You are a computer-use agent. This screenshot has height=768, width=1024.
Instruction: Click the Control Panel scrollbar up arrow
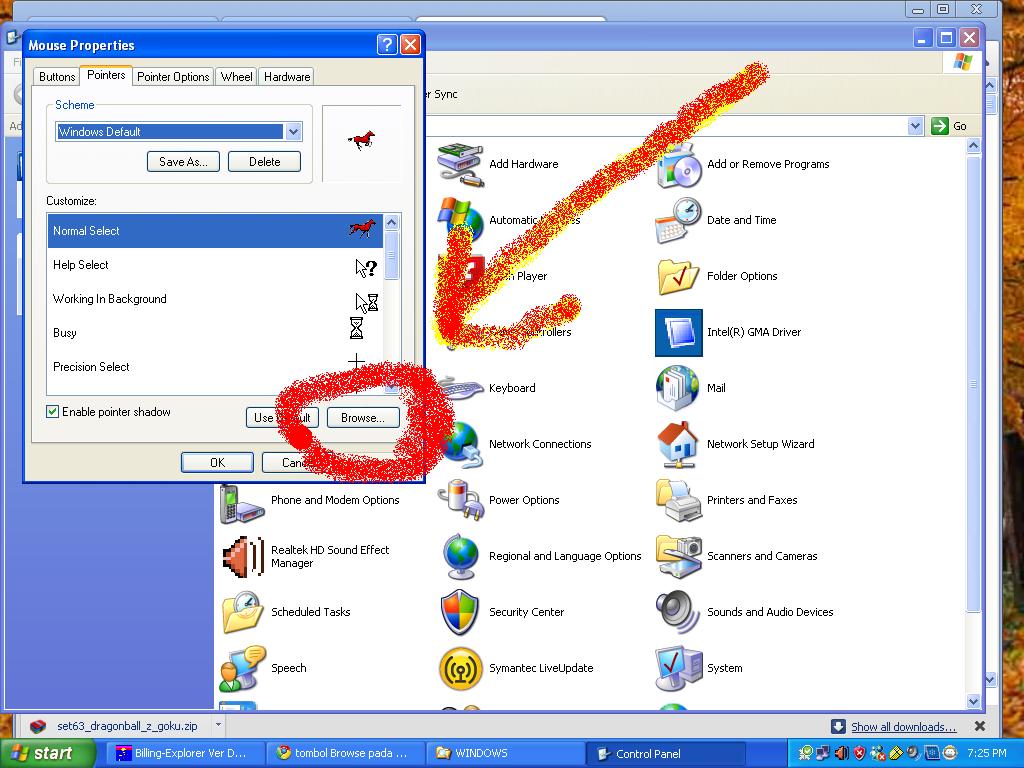tap(974, 146)
